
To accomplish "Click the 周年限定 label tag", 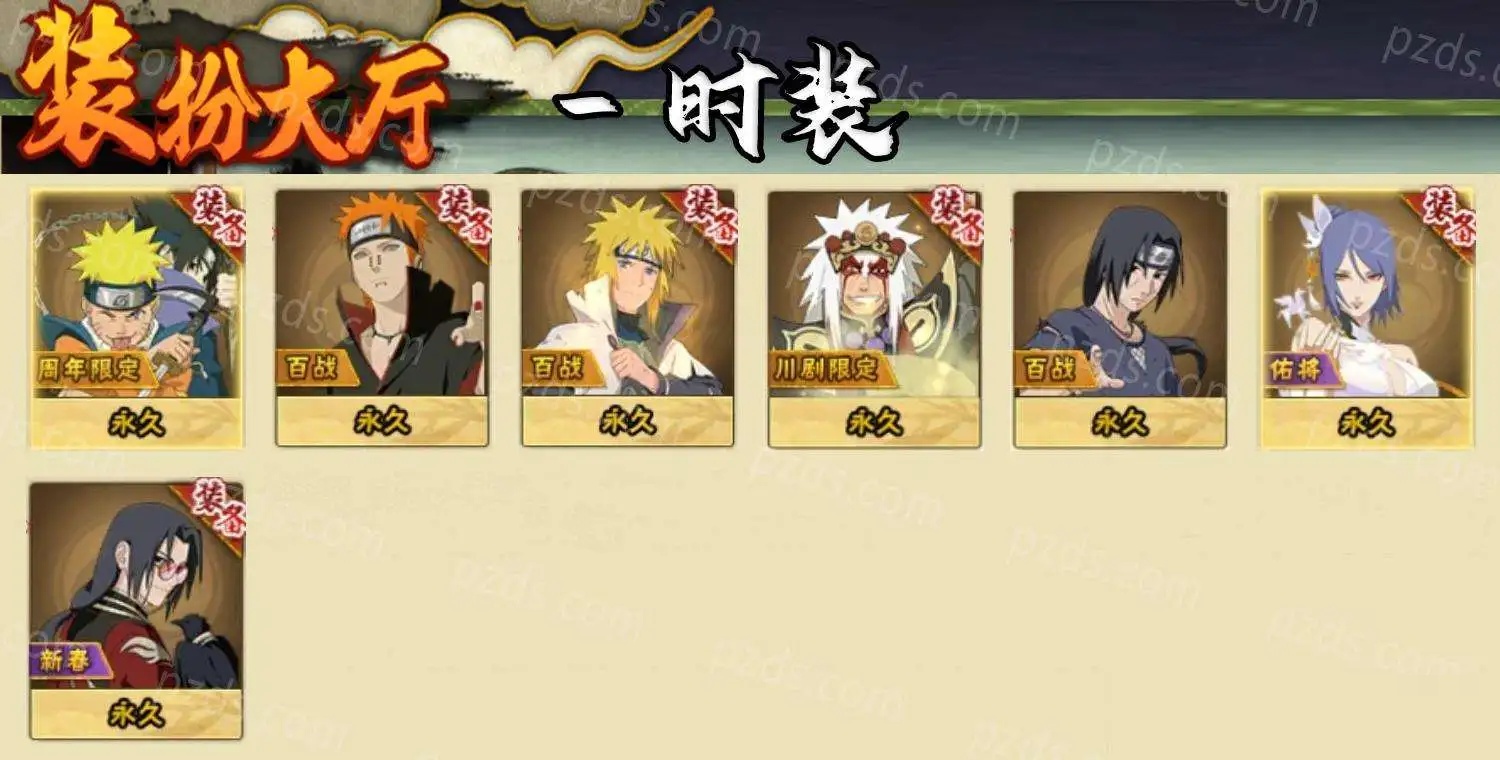I will click(x=96, y=368).
